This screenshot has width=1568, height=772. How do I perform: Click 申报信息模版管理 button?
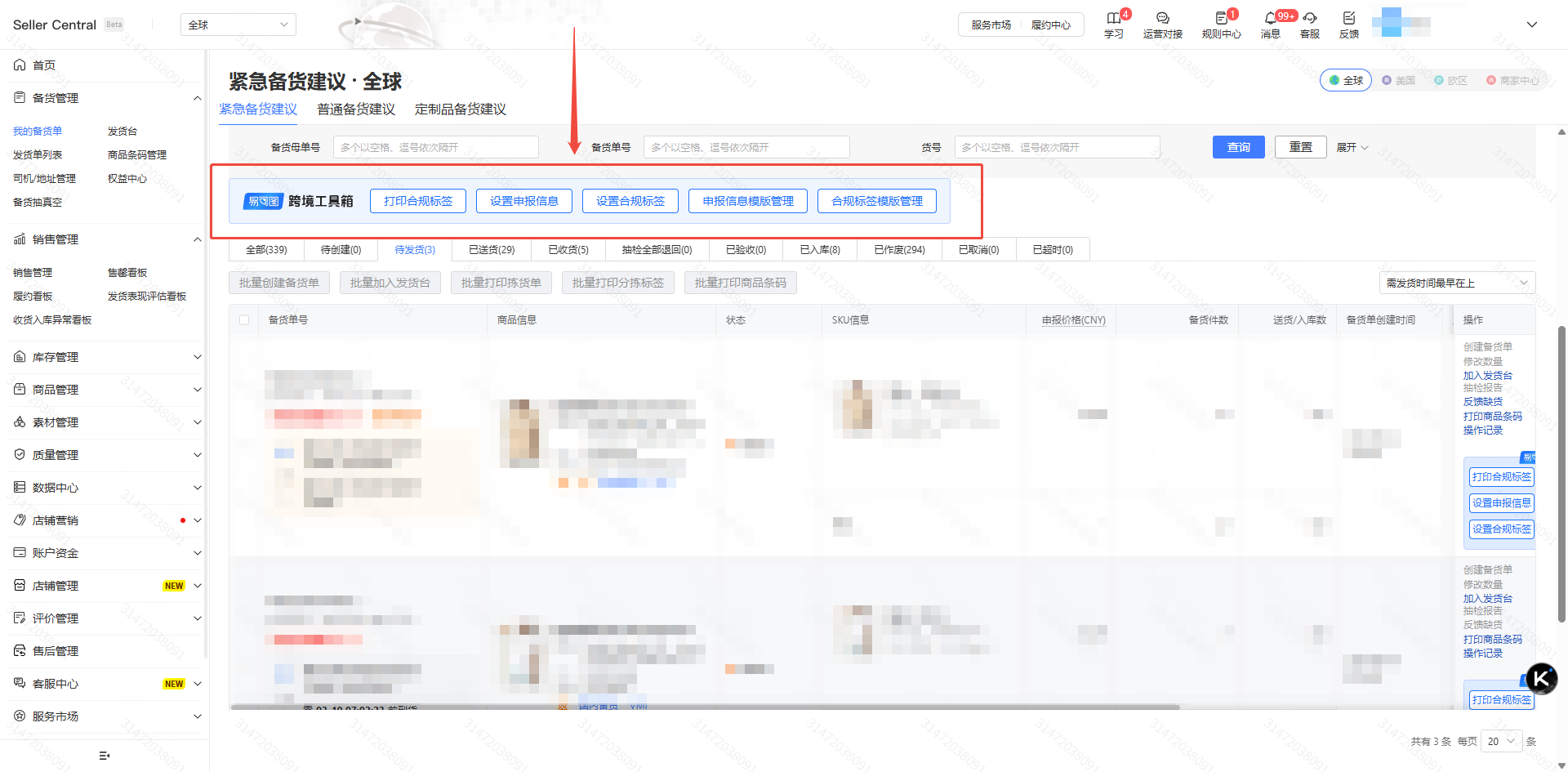pyautogui.click(x=748, y=201)
